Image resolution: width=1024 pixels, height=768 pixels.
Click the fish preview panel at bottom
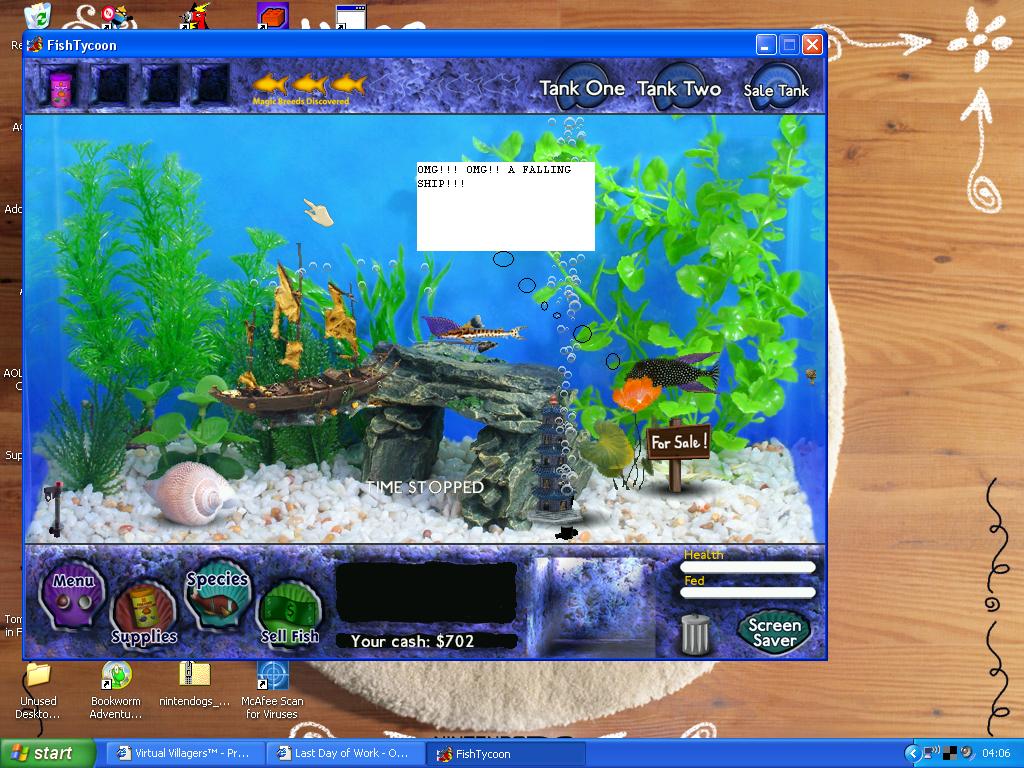pos(593,606)
